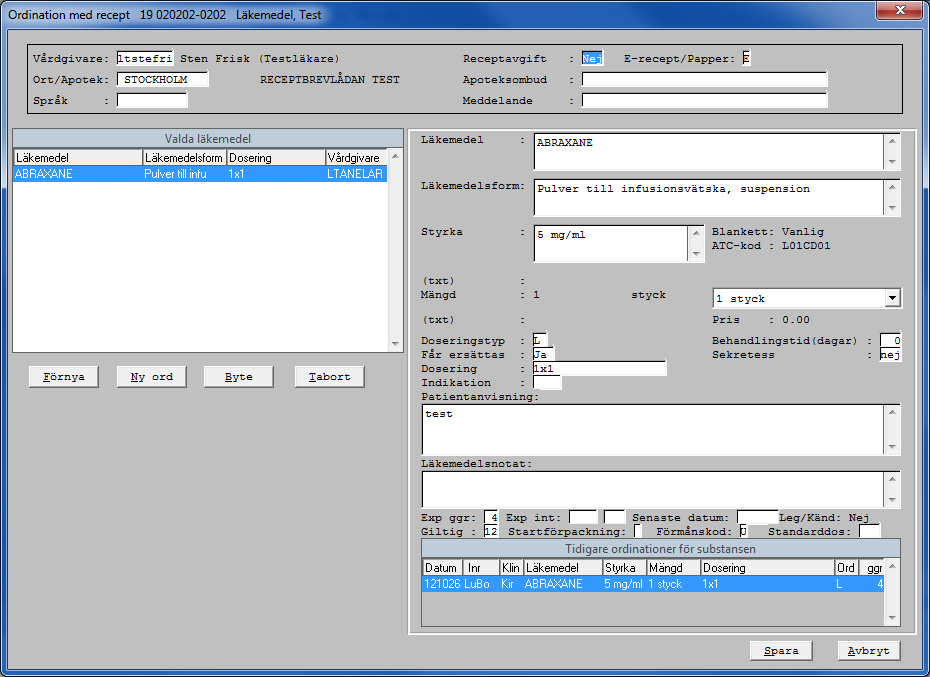Click scroll-up arrow of Styrka box
The image size is (930, 677).
click(x=696, y=233)
